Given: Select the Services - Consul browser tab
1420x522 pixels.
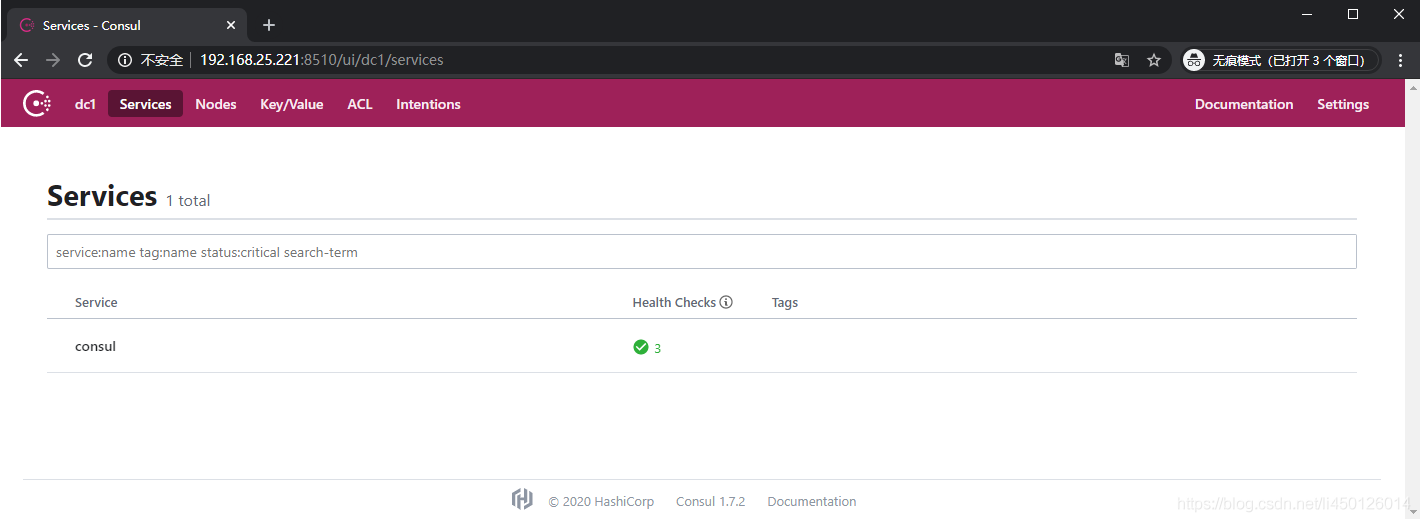Looking at the screenshot, I should coord(125,25).
